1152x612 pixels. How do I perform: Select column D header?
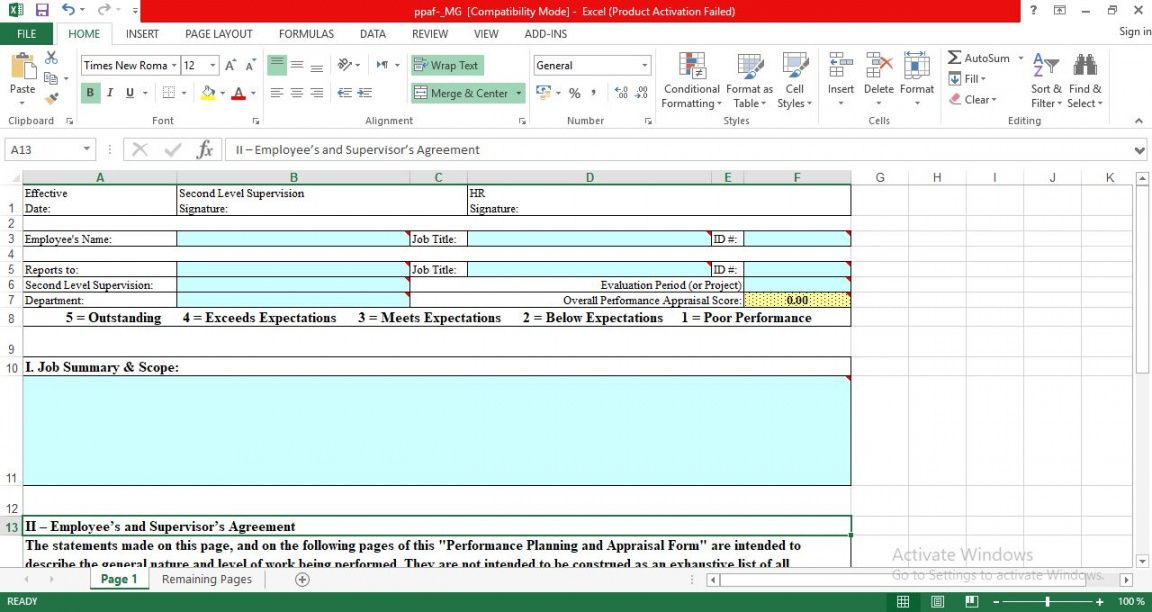[589, 177]
